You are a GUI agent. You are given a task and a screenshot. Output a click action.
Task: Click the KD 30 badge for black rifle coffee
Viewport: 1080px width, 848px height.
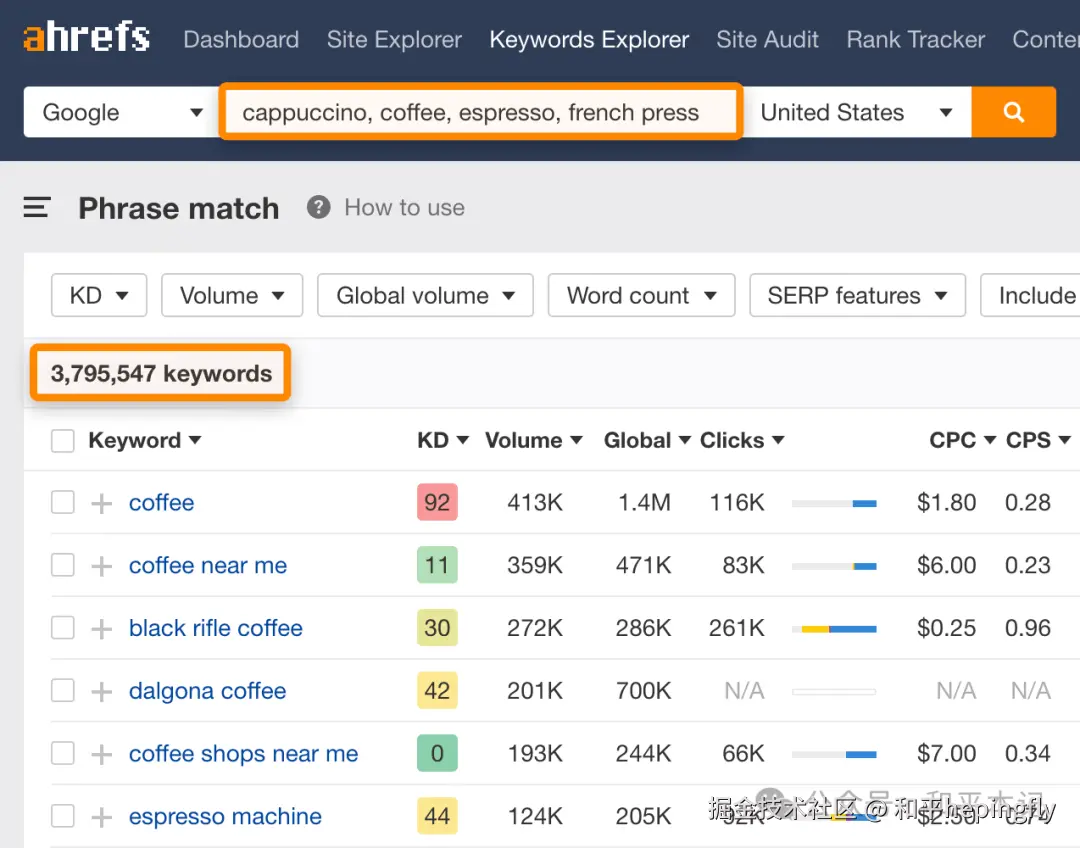(x=437, y=628)
